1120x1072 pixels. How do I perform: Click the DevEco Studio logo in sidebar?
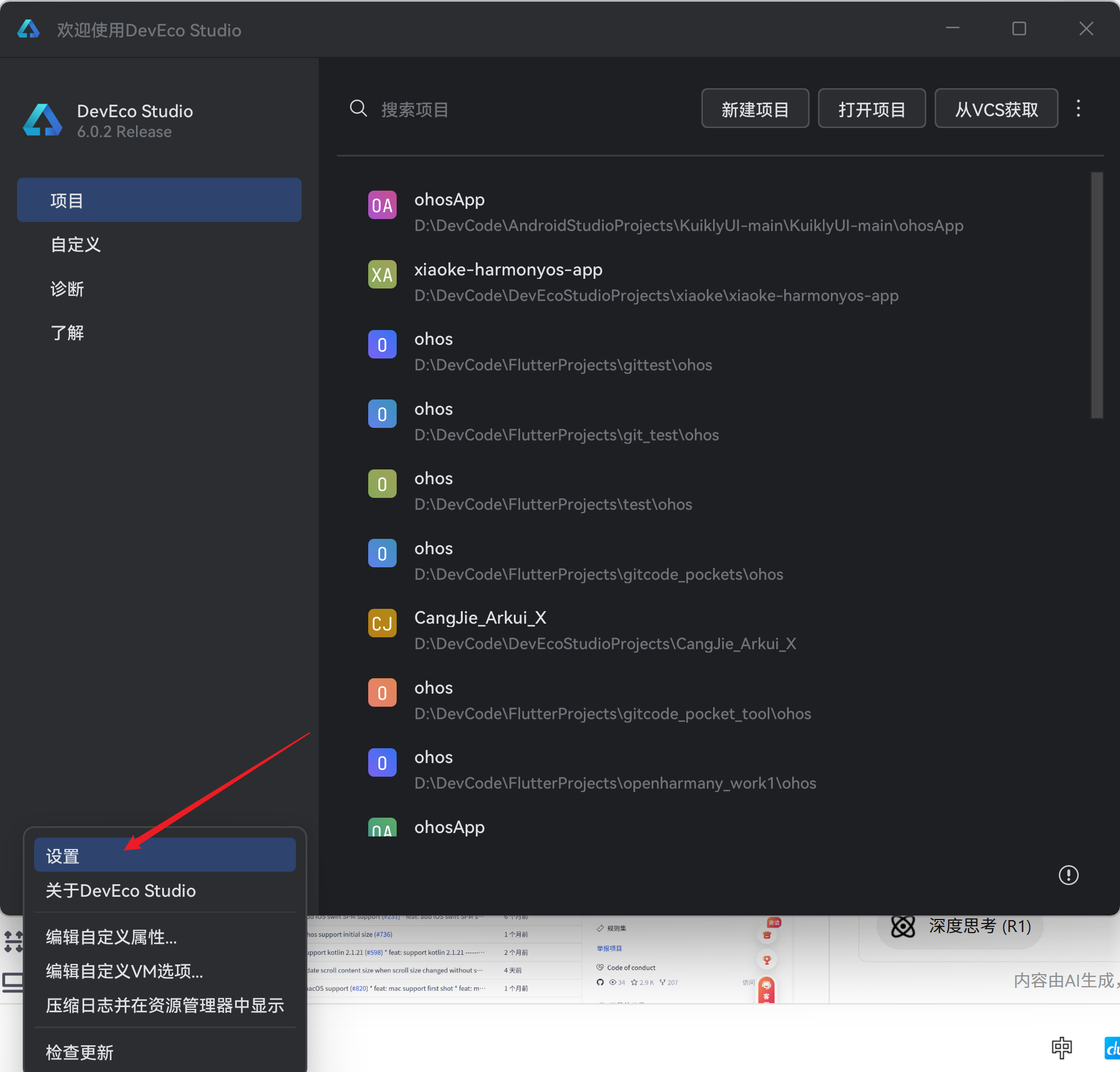42,120
